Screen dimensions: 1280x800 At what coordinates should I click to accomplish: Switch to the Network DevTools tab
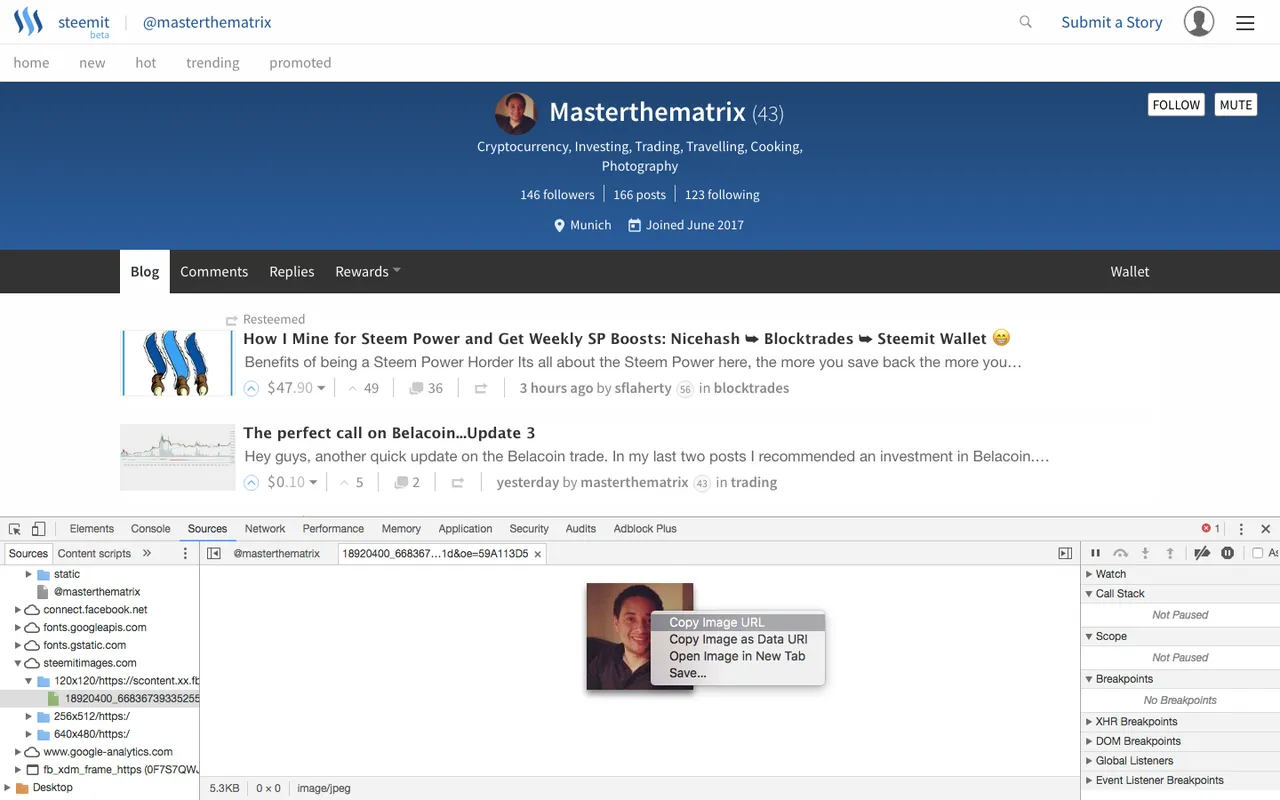265,529
